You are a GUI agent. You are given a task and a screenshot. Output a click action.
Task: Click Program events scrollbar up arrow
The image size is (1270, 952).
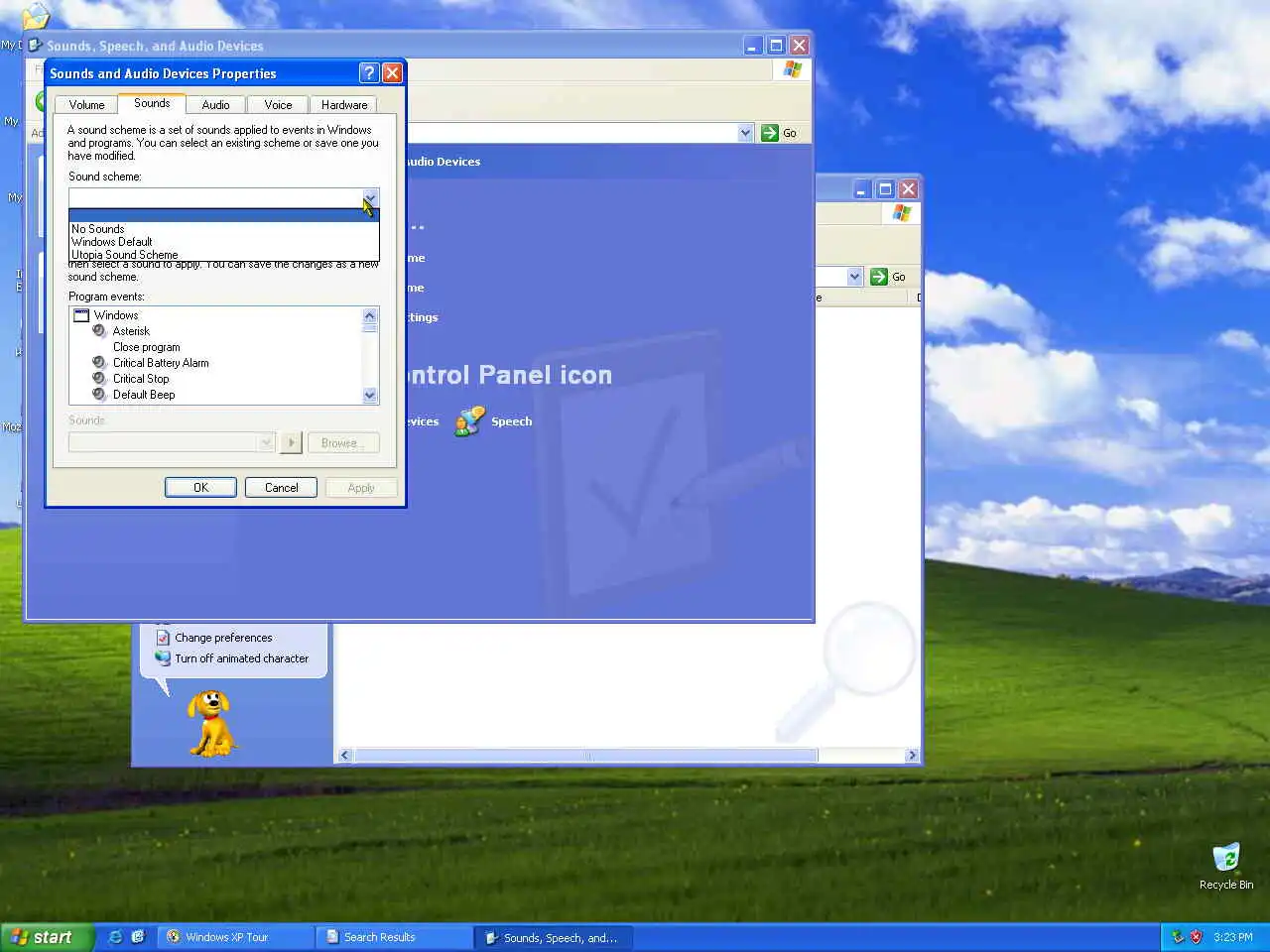[370, 315]
